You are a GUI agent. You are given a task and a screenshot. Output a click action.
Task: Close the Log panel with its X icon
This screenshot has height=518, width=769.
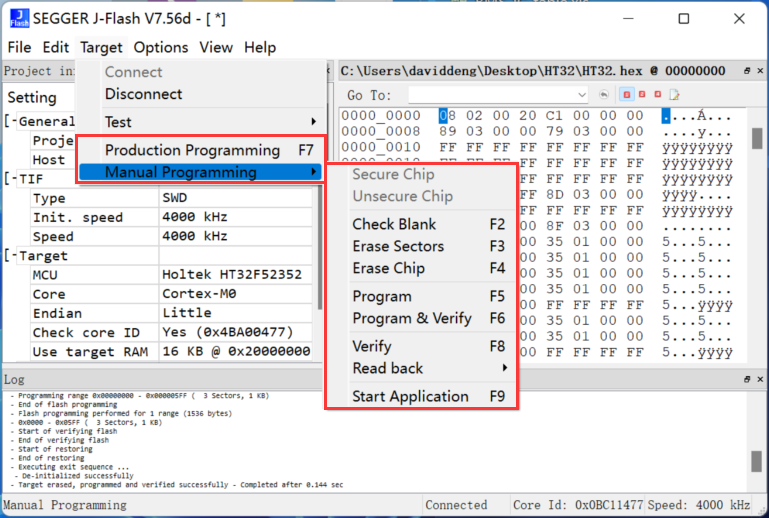(x=758, y=380)
